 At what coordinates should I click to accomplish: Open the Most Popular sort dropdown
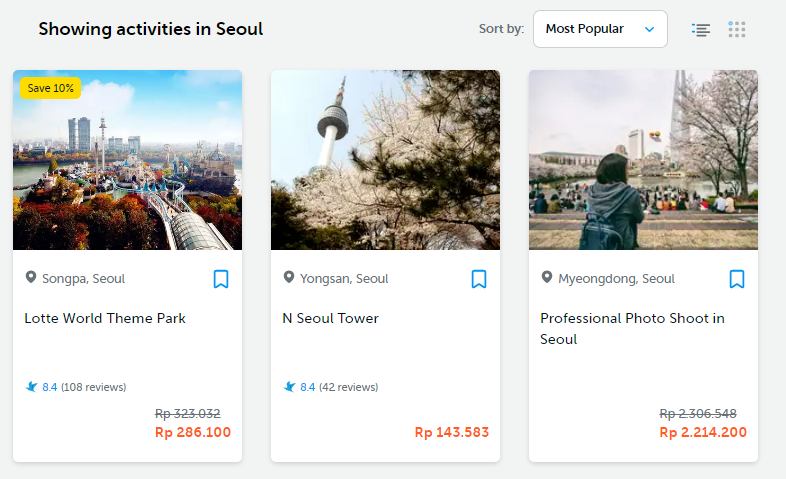599,29
